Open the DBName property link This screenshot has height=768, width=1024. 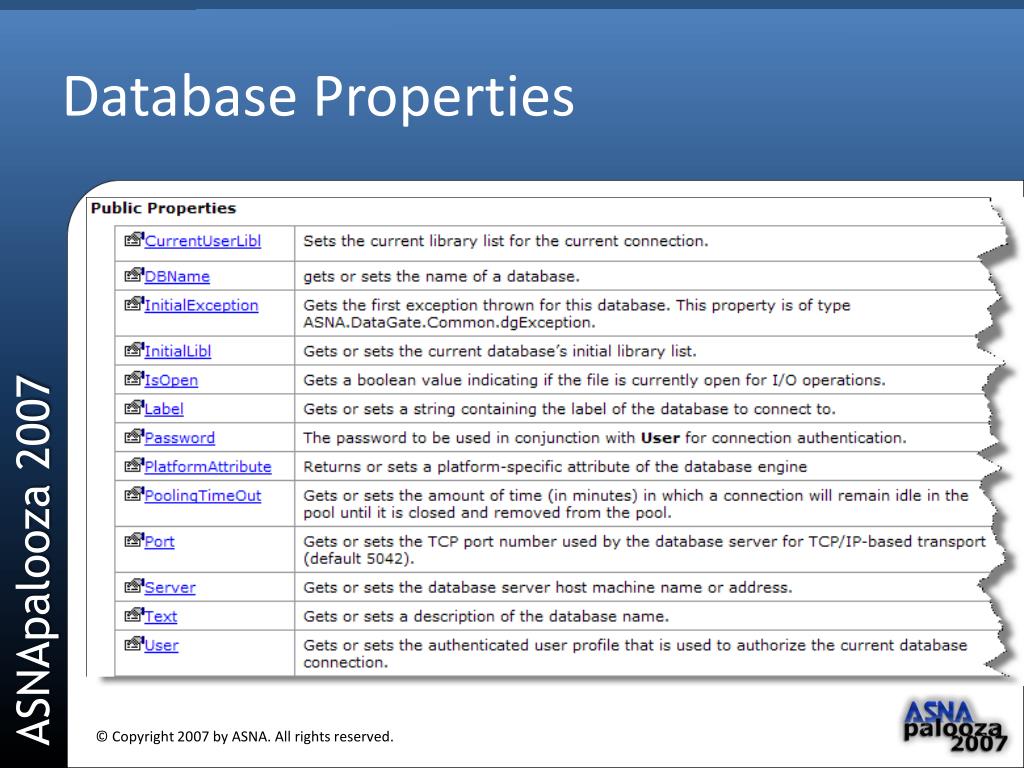tap(177, 276)
